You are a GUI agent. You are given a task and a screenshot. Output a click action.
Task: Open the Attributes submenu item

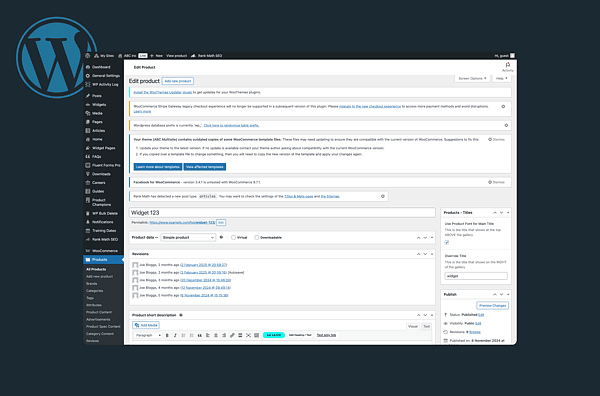tap(94, 305)
